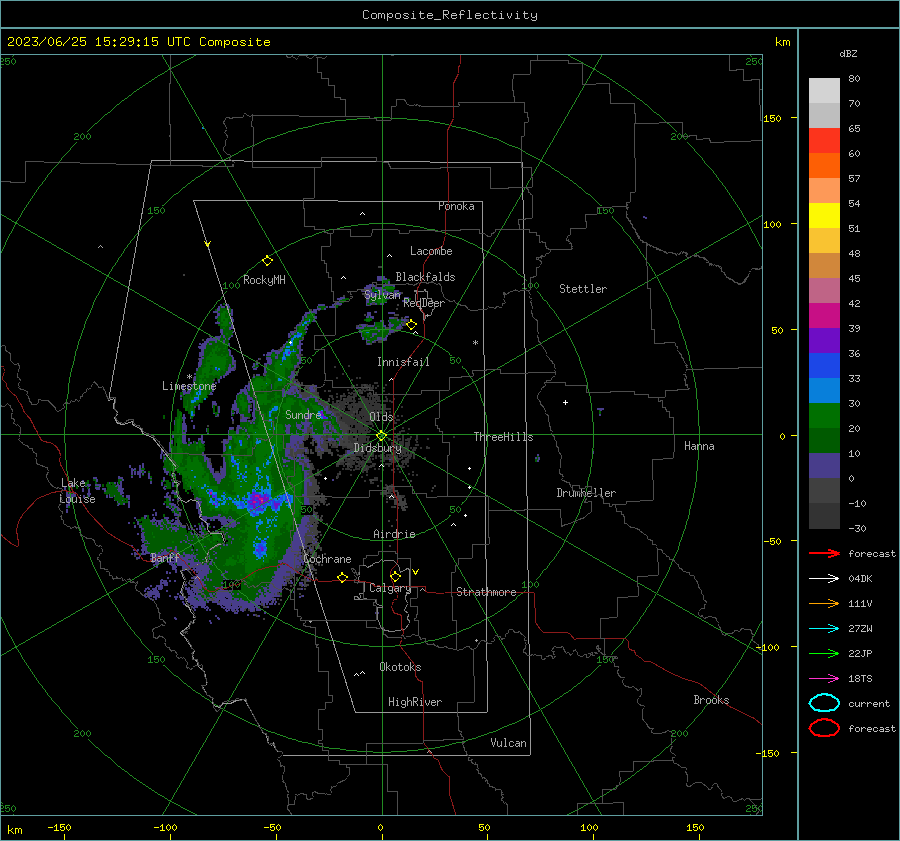This screenshot has height=841, width=900.
Task: Click the Strathmore label
Action: (486, 592)
